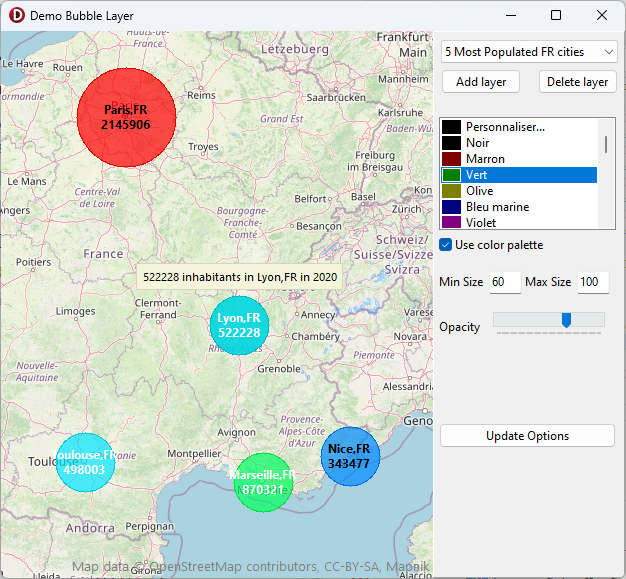
Task: Click the Nice,FR blue bubble
Action: tap(350, 456)
